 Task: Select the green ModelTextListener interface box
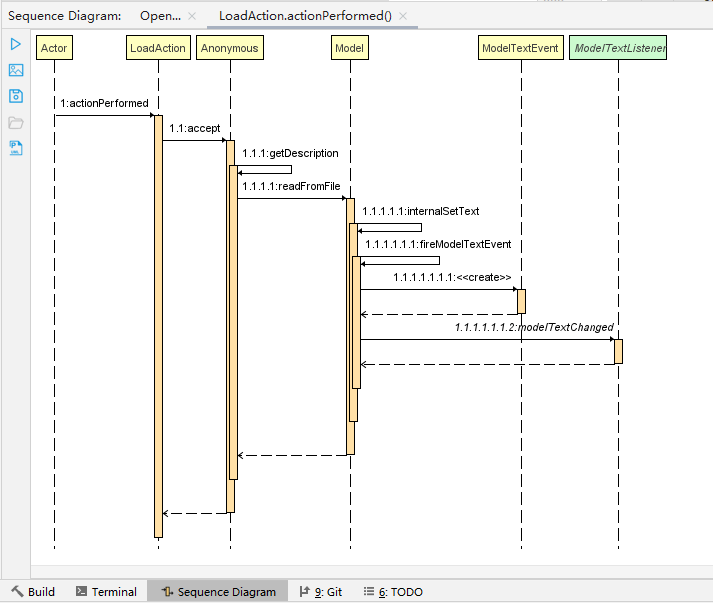618,48
